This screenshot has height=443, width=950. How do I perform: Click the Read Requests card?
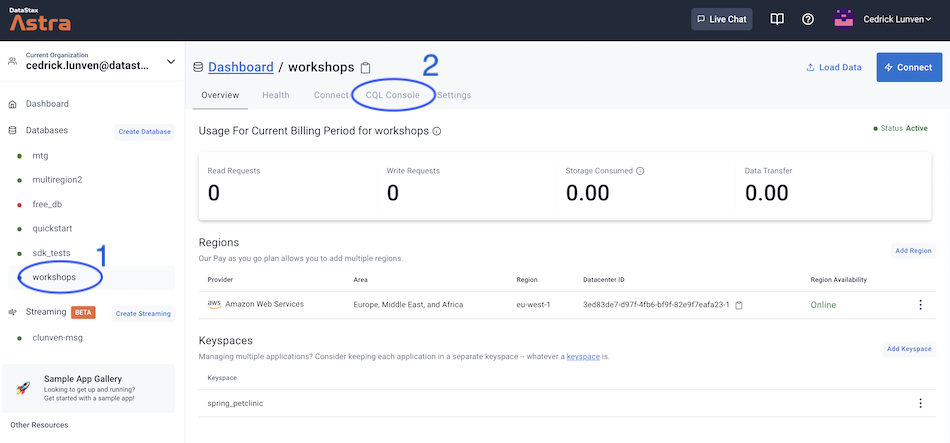coord(288,185)
